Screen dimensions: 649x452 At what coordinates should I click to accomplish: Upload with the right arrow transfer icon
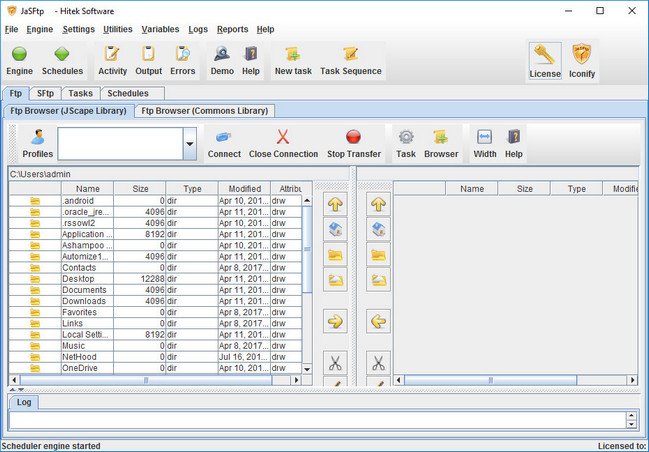point(335,321)
